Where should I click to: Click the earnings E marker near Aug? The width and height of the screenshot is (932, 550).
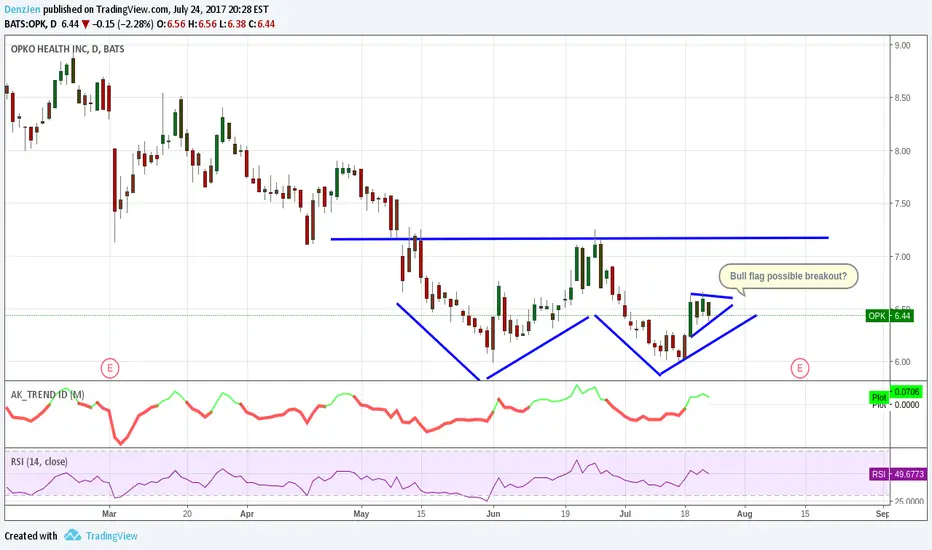799,368
